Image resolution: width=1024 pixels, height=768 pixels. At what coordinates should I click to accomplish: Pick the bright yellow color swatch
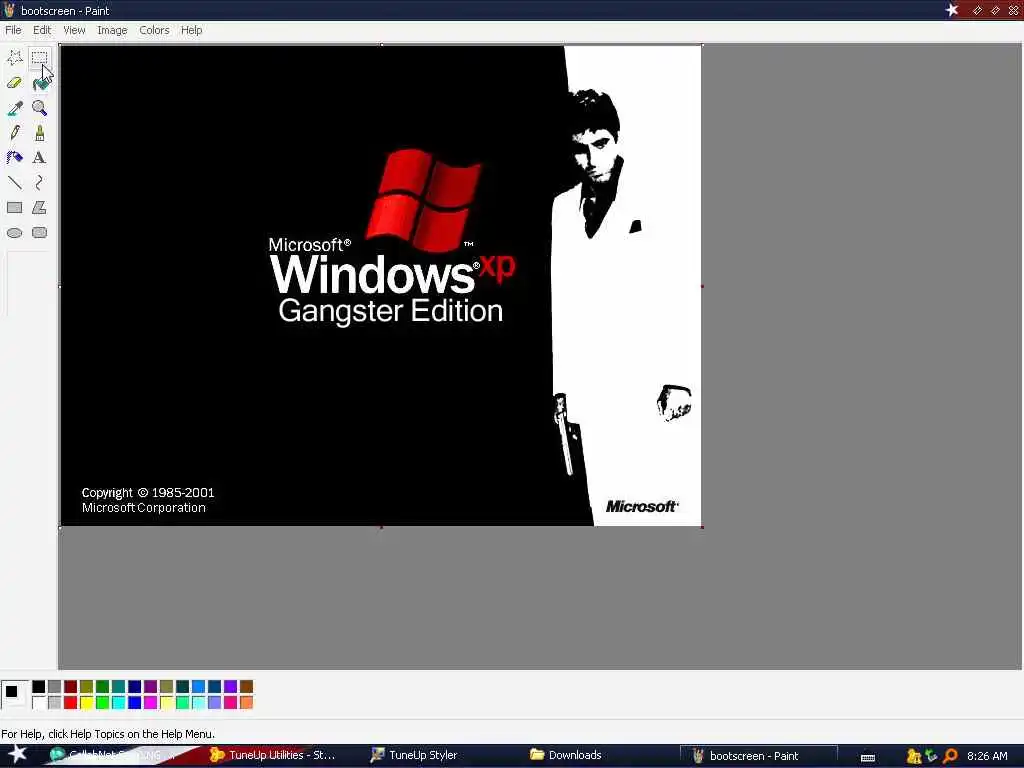pyautogui.click(x=86, y=703)
